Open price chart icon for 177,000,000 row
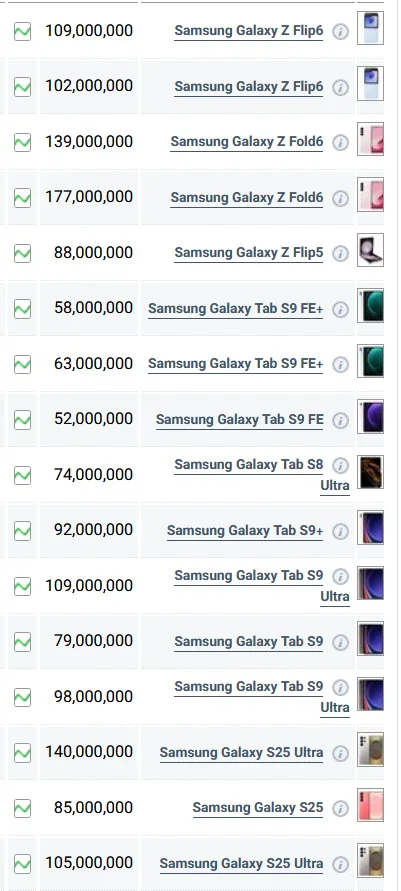The image size is (401, 891). (x=22, y=198)
